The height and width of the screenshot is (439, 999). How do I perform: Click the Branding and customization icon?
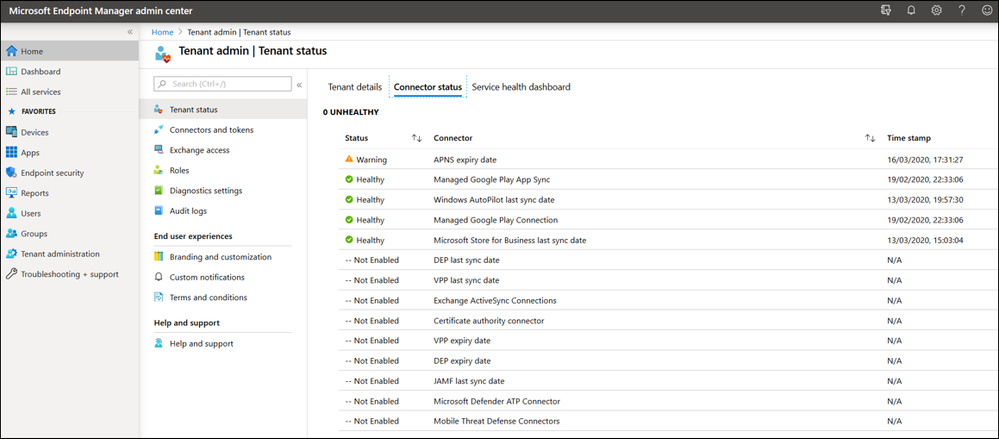point(159,257)
